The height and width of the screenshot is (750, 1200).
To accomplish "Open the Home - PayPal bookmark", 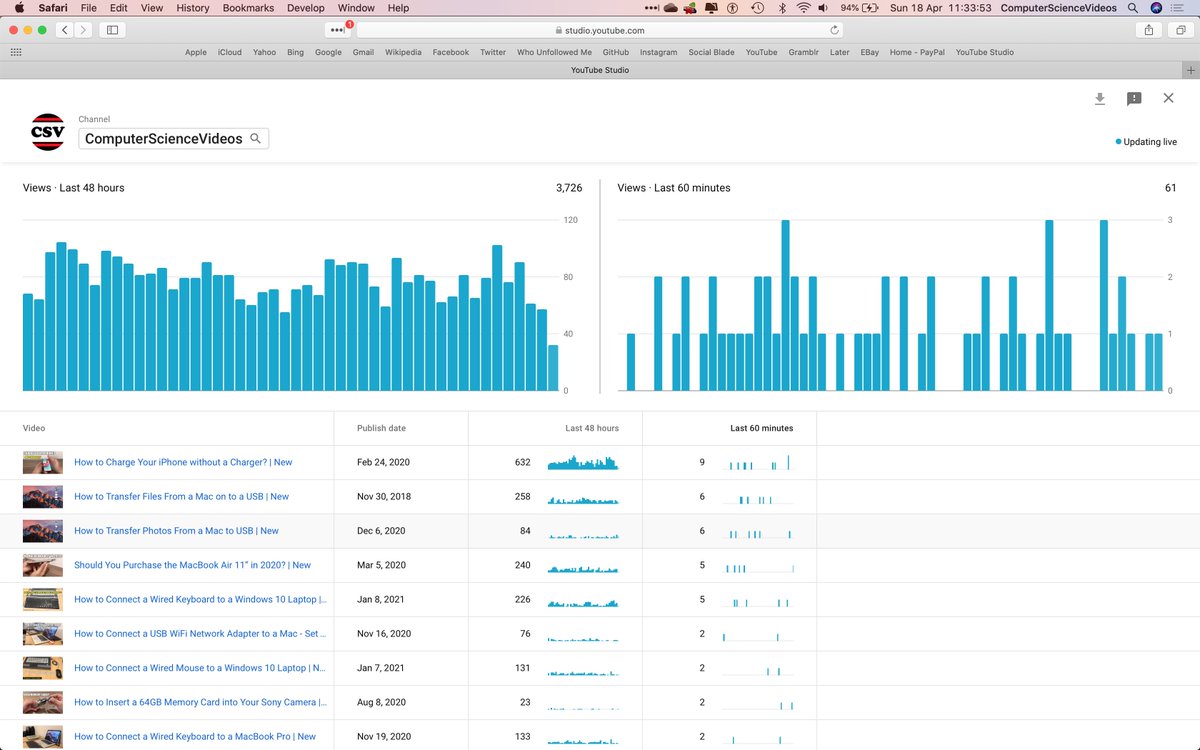I will pos(917,52).
